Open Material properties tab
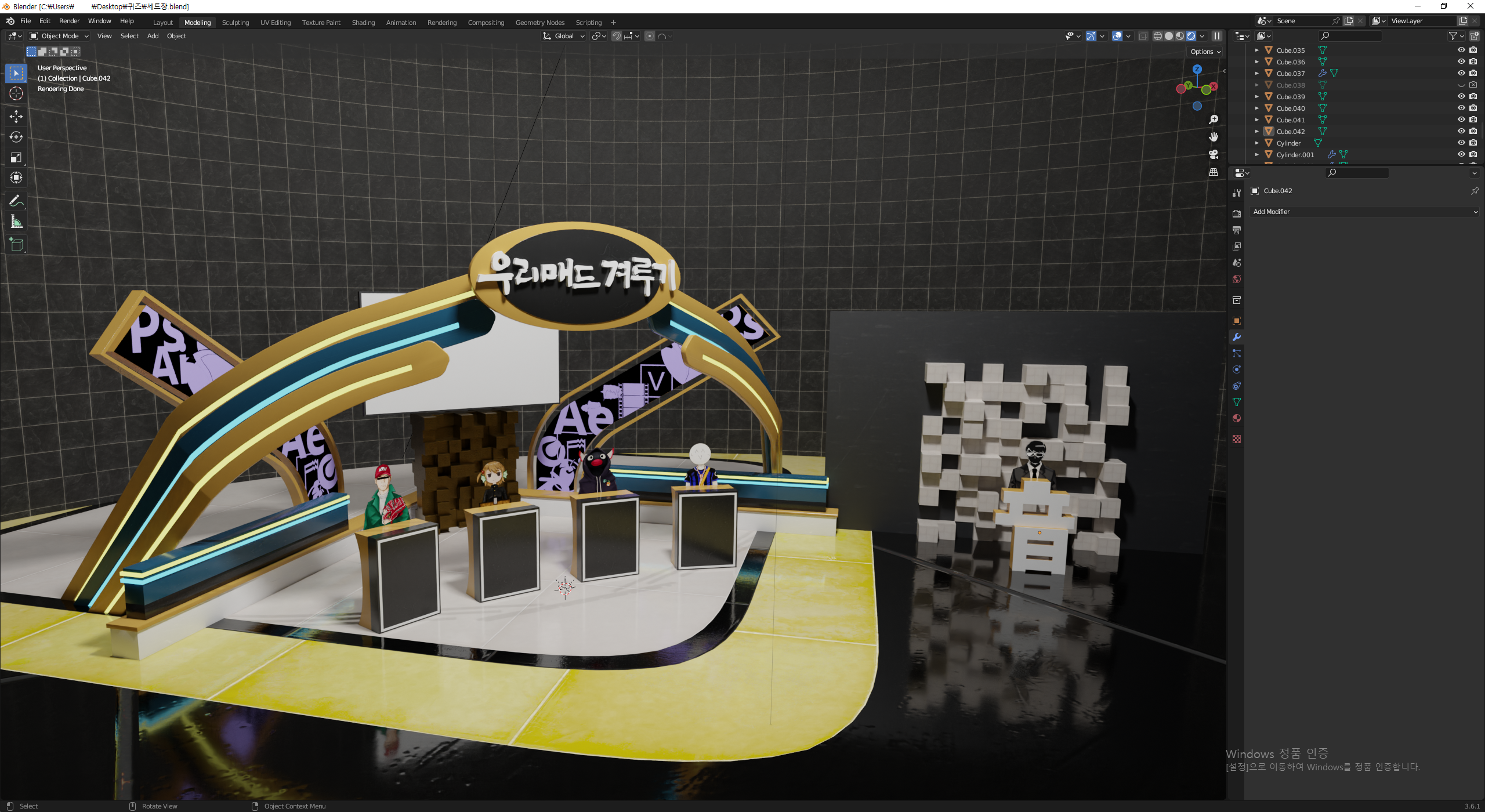Screen dimensions: 1485x812 click(x=1237, y=419)
